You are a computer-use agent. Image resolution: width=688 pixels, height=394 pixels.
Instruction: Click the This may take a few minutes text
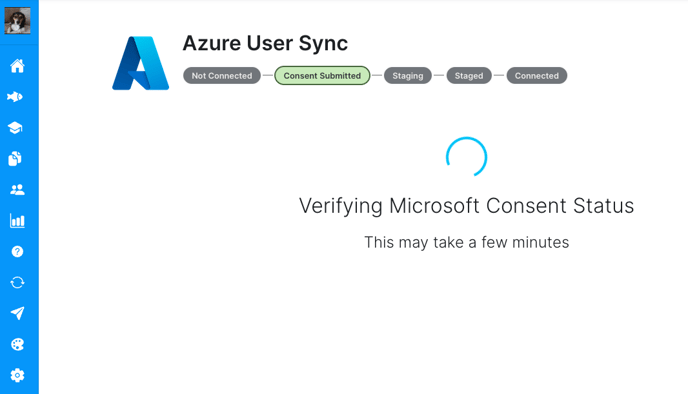[x=466, y=242]
